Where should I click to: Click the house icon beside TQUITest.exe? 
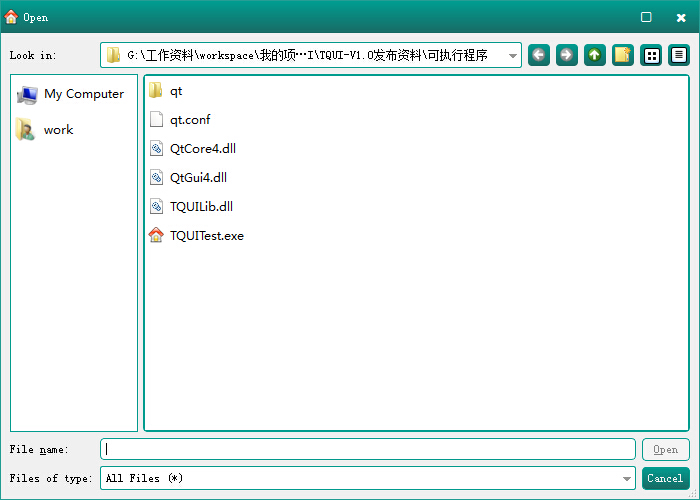pyautogui.click(x=156, y=235)
